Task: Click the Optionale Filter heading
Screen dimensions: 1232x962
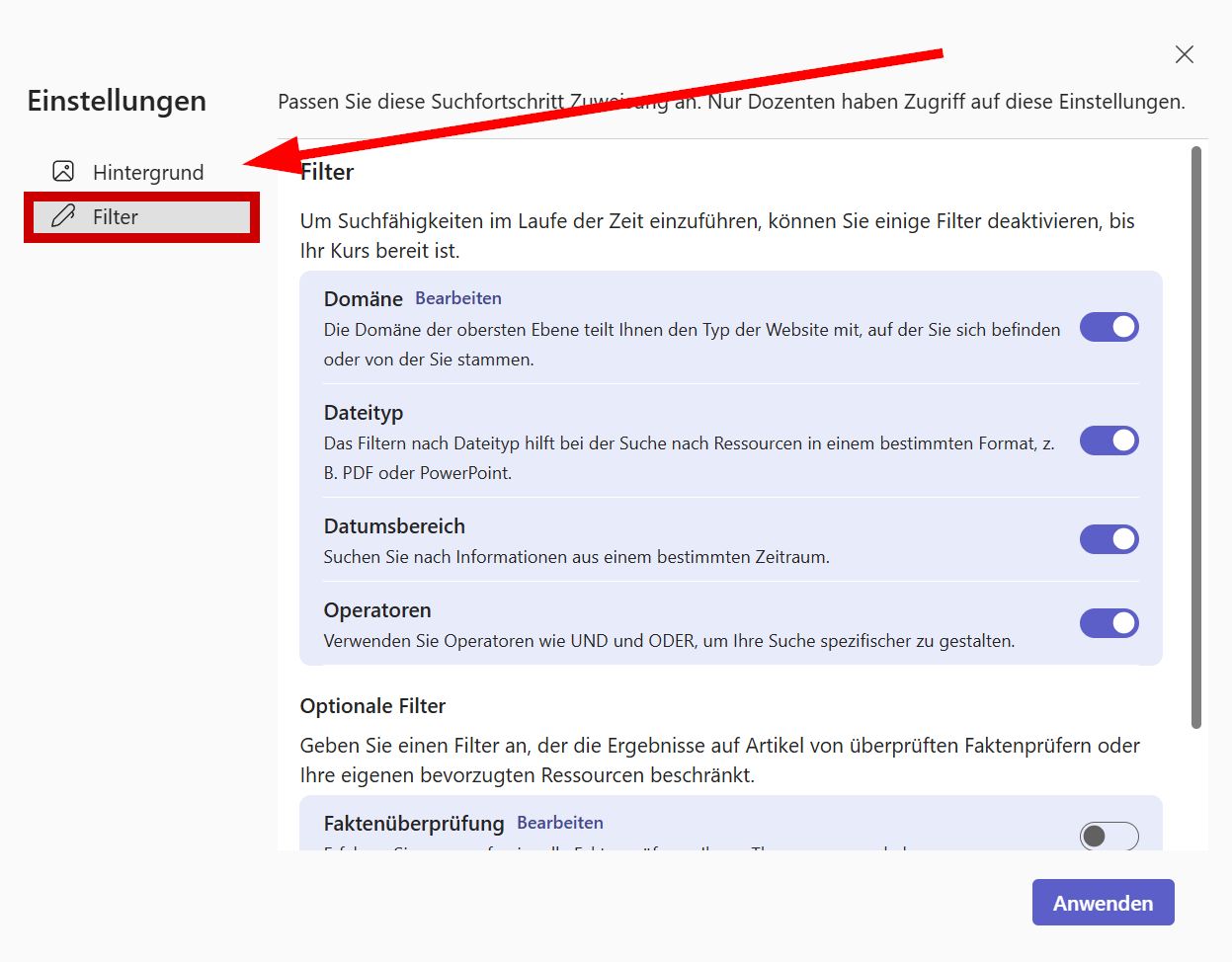Action: (x=372, y=706)
